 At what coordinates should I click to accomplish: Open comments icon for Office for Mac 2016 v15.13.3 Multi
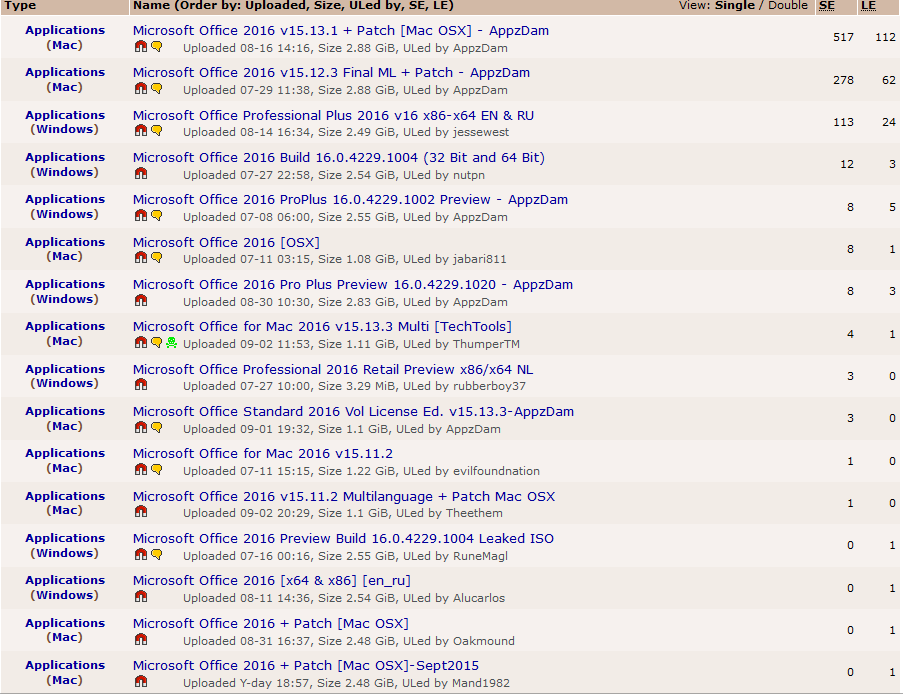click(157, 343)
